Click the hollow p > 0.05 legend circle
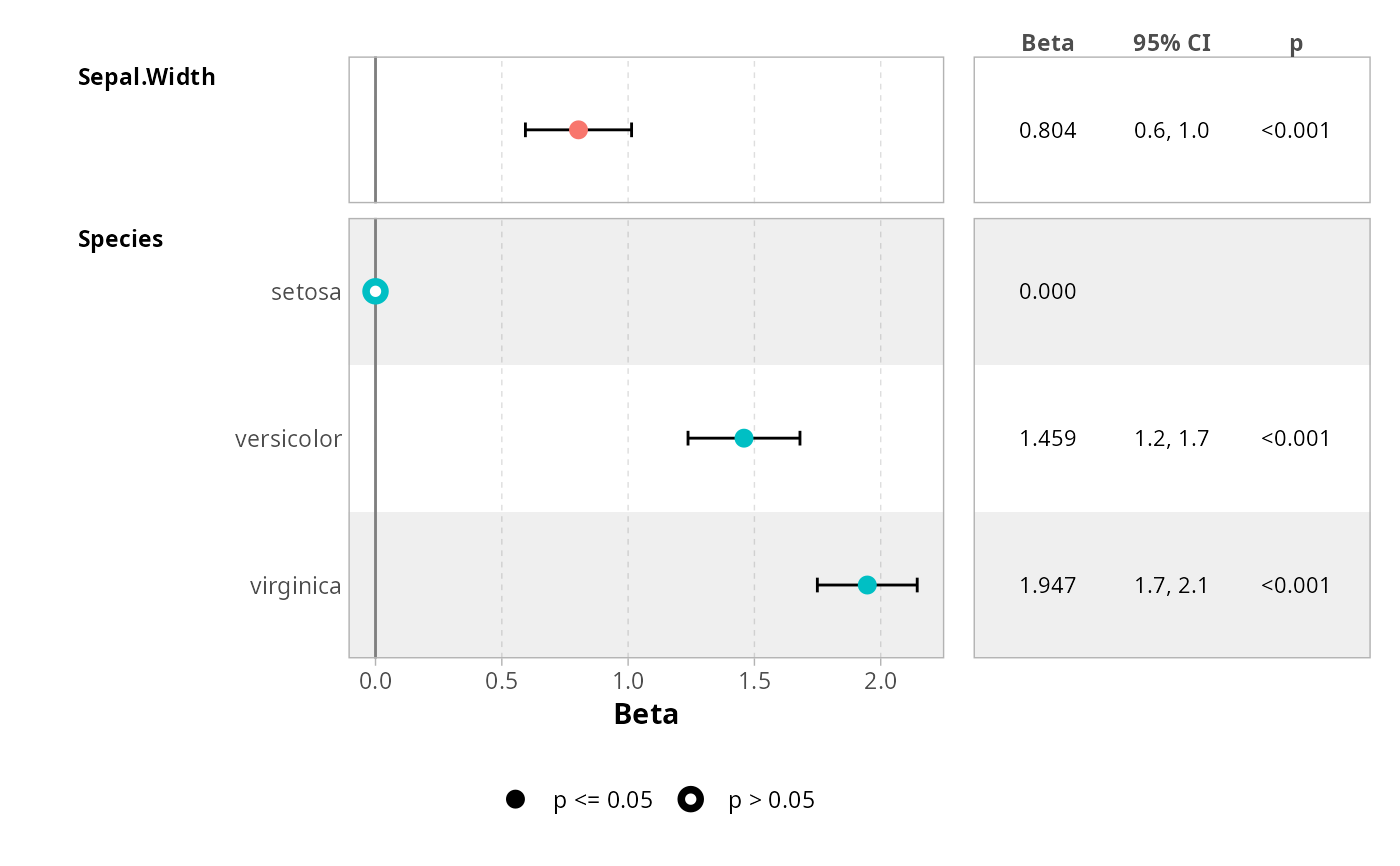 690,799
